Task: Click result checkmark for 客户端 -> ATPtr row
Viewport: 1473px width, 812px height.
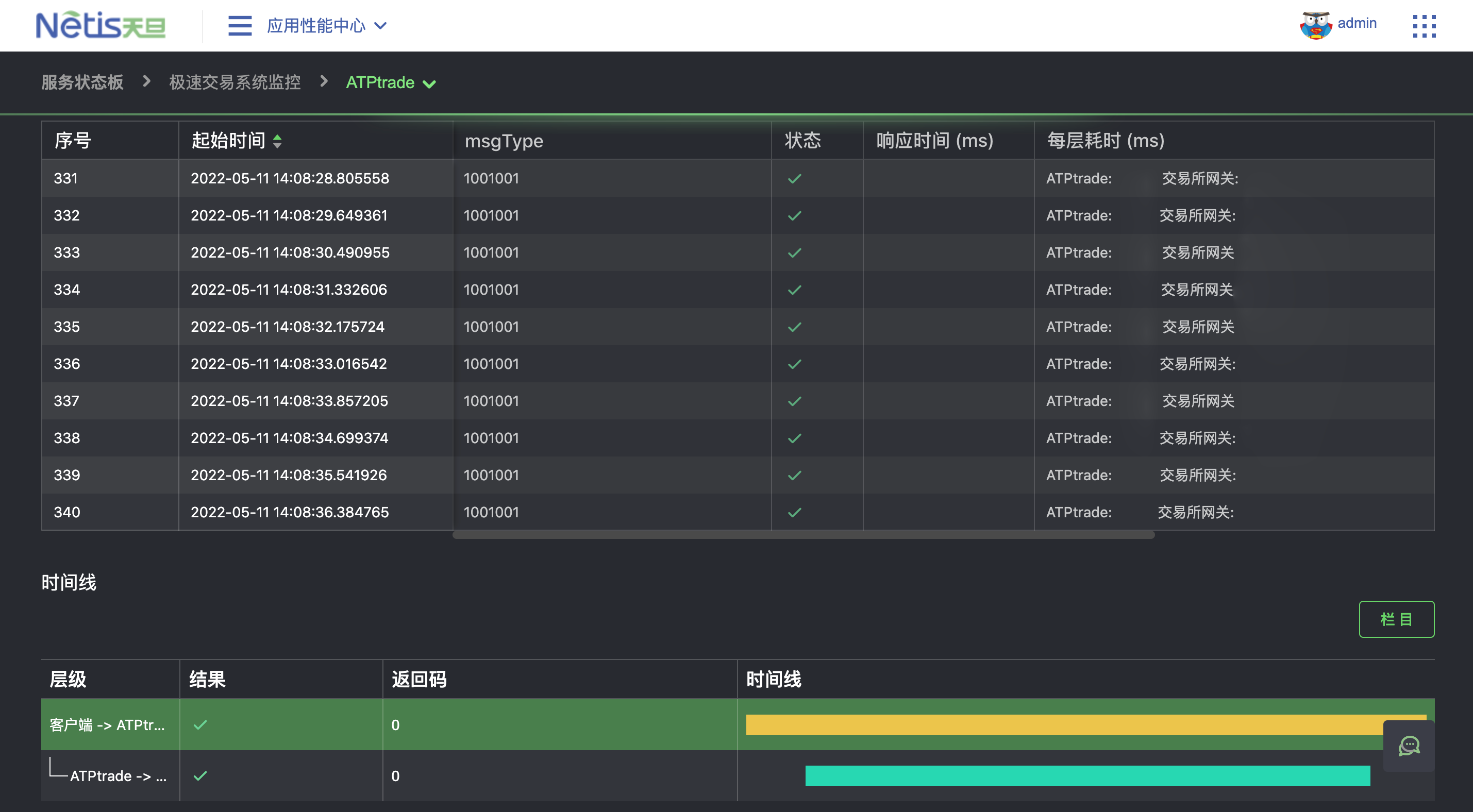Action: click(200, 725)
